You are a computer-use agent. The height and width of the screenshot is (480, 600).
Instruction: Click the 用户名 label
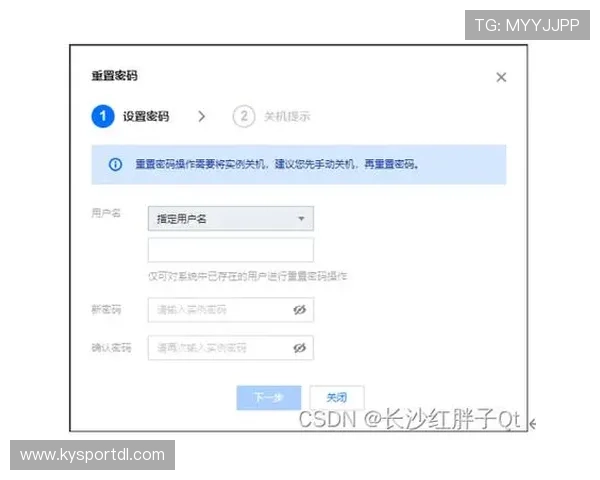(106, 213)
